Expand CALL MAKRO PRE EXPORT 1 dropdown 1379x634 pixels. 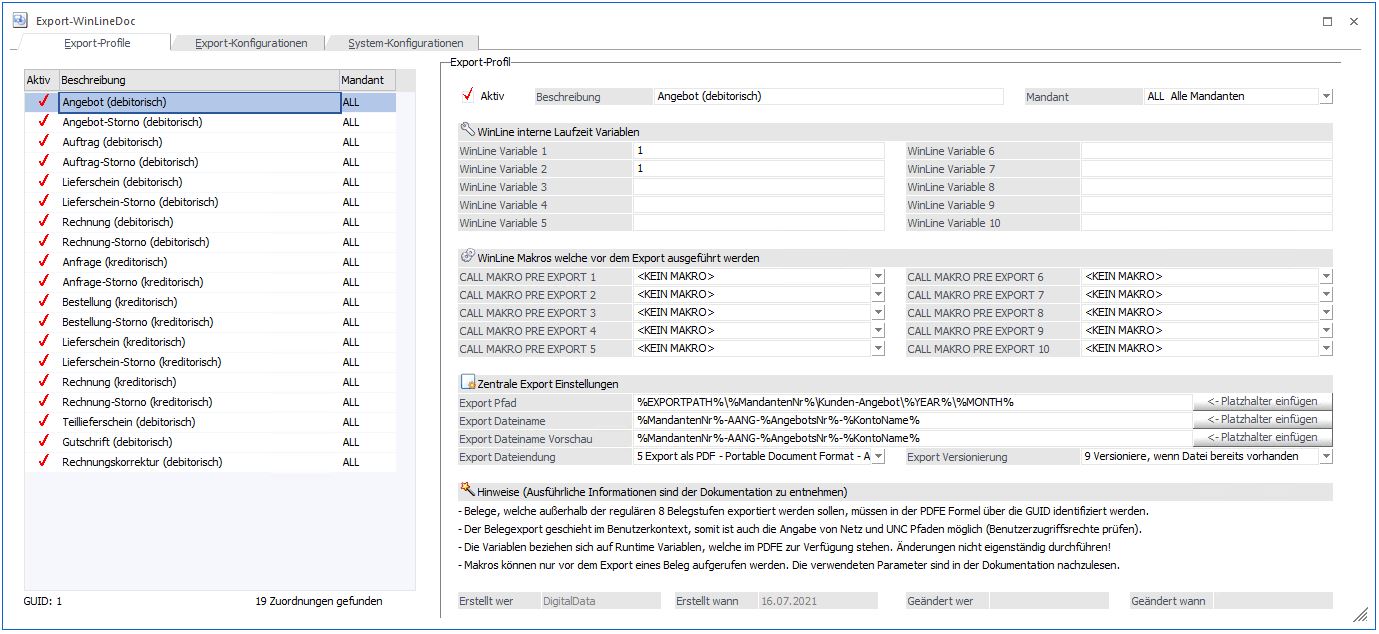pos(878,277)
